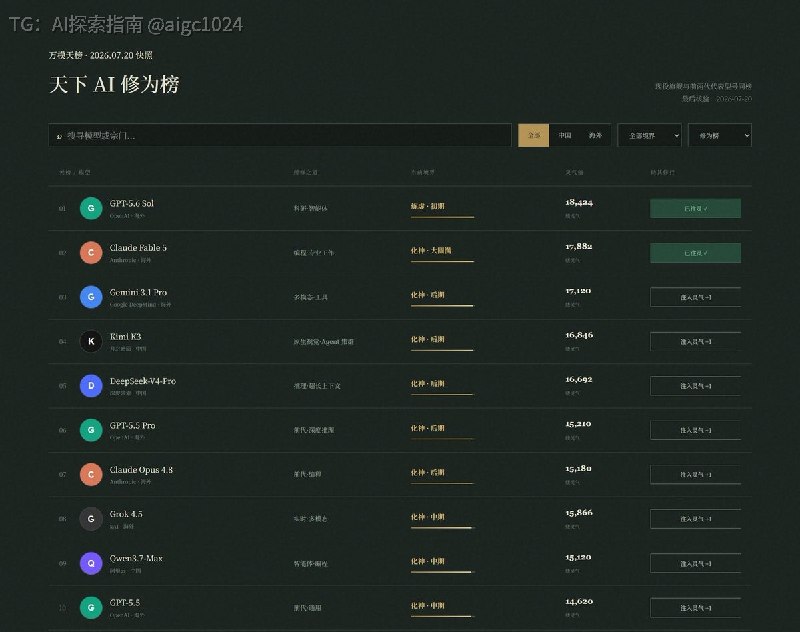This screenshot has width=800, height=632.
Task: Click 注入灵气+1 in the last GPT-5.5 row
Action: 695,608
